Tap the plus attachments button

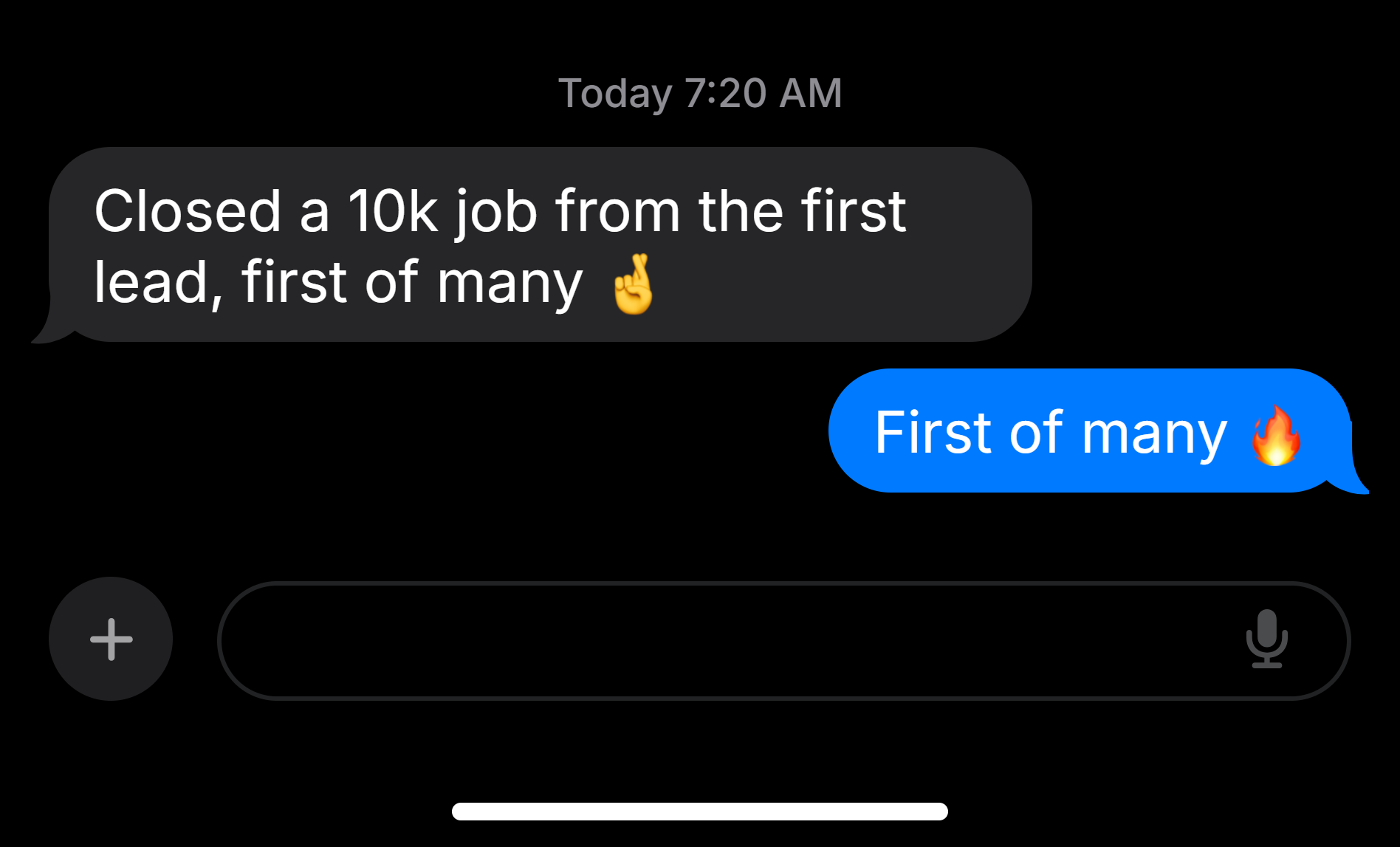111,639
